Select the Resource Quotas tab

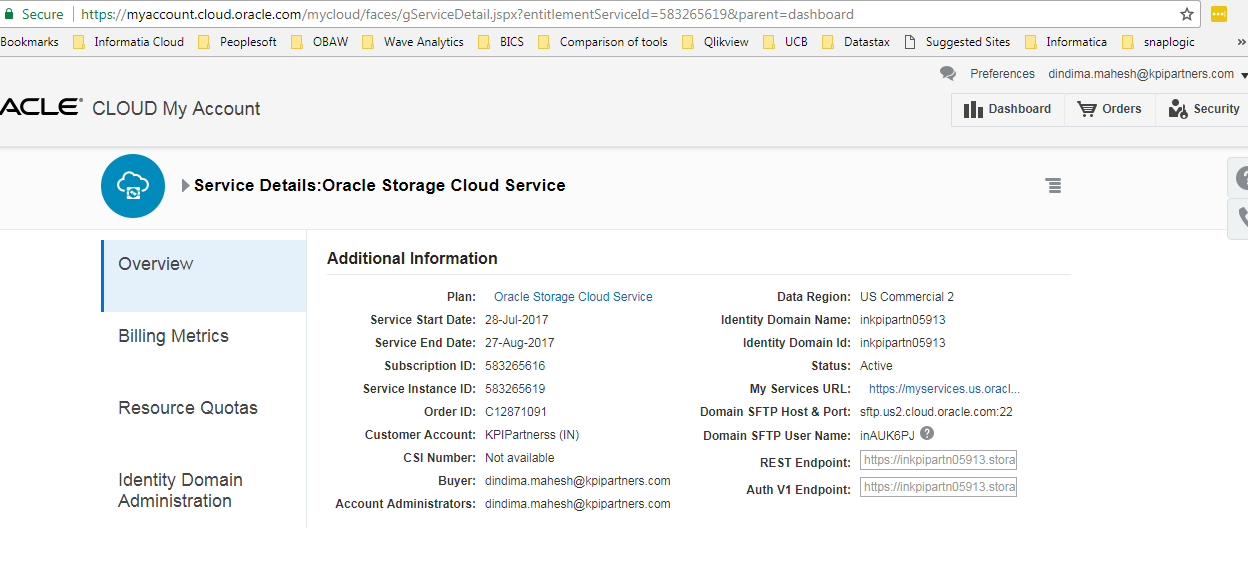point(188,408)
